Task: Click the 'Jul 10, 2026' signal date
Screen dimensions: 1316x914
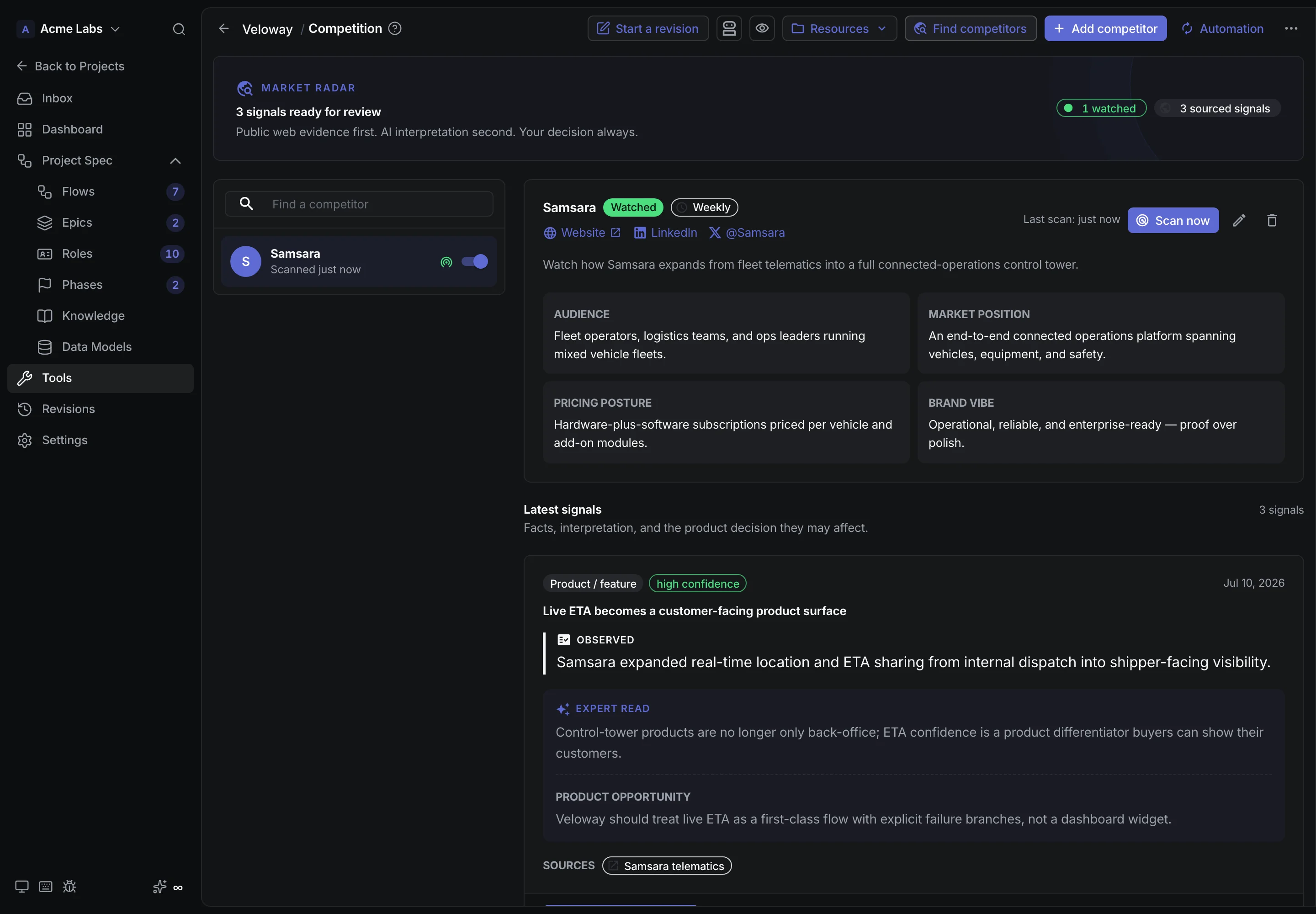Action: (x=1253, y=583)
